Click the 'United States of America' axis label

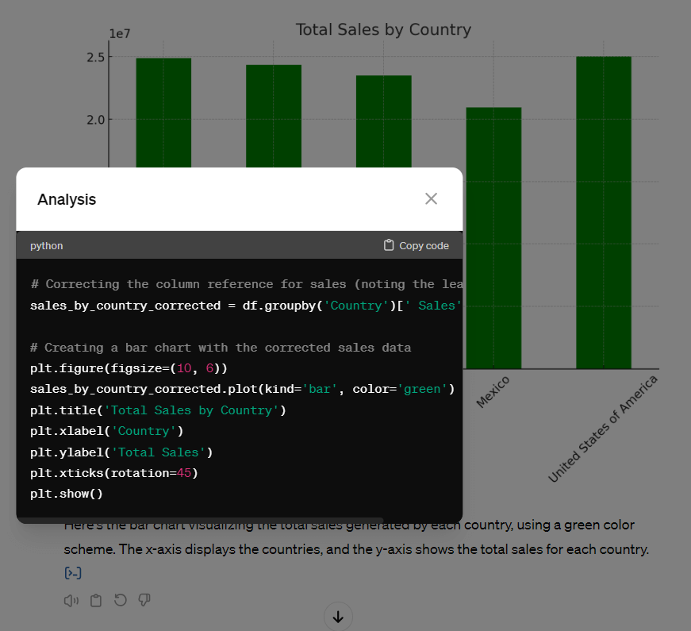[604, 428]
